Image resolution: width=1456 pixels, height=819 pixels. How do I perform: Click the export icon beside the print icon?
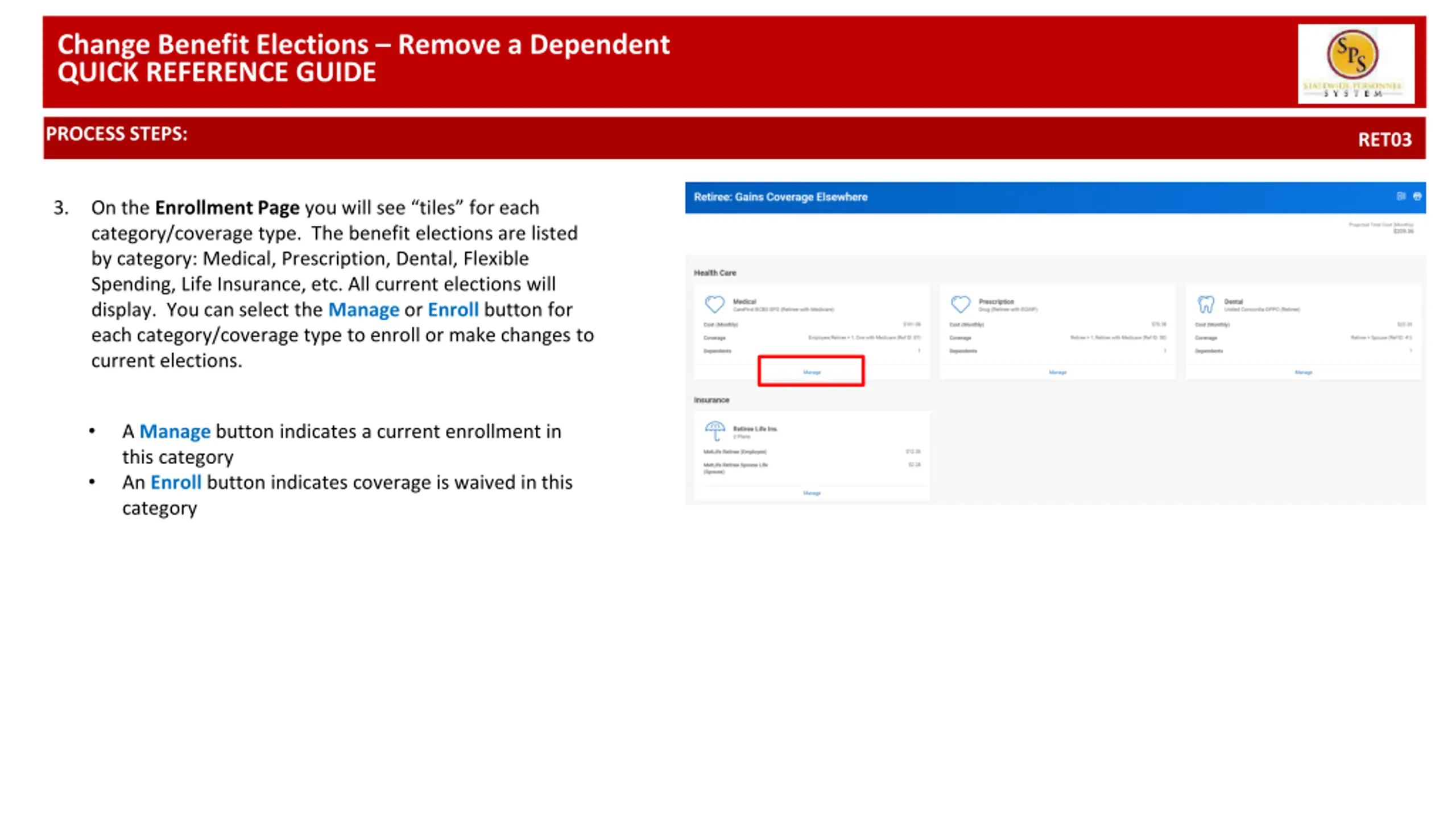pyautogui.click(x=1401, y=196)
